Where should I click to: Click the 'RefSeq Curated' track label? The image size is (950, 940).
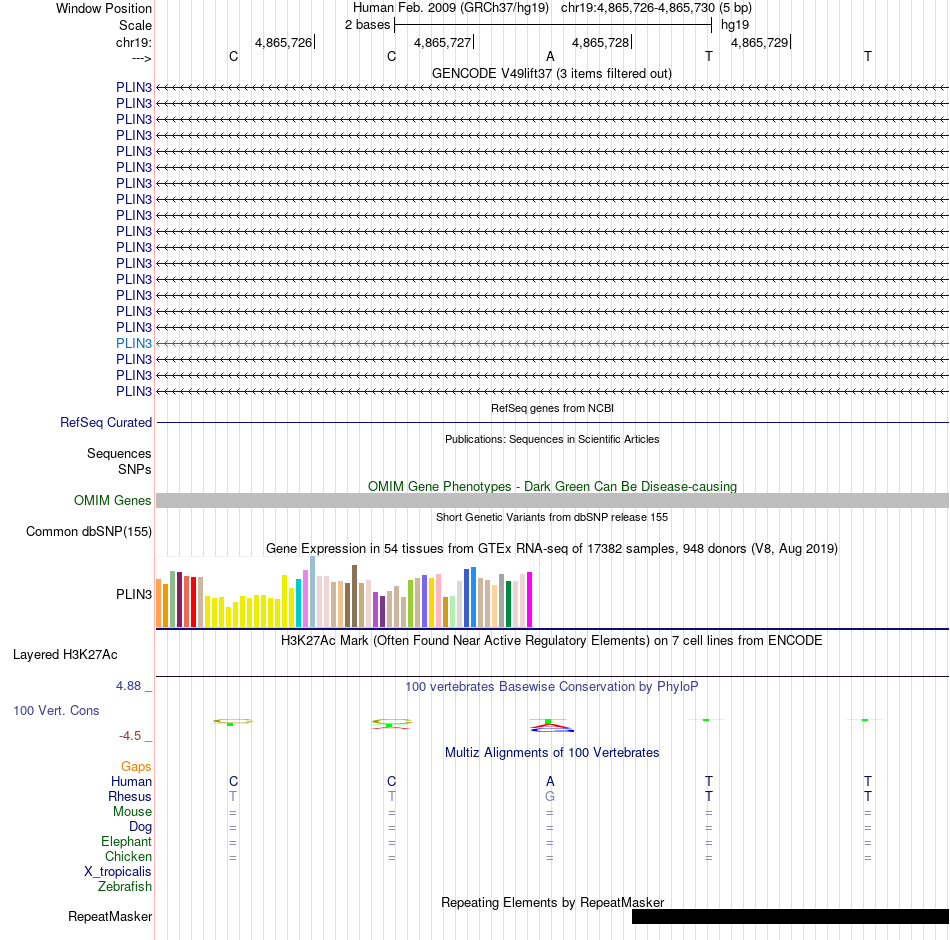pos(106,422)
